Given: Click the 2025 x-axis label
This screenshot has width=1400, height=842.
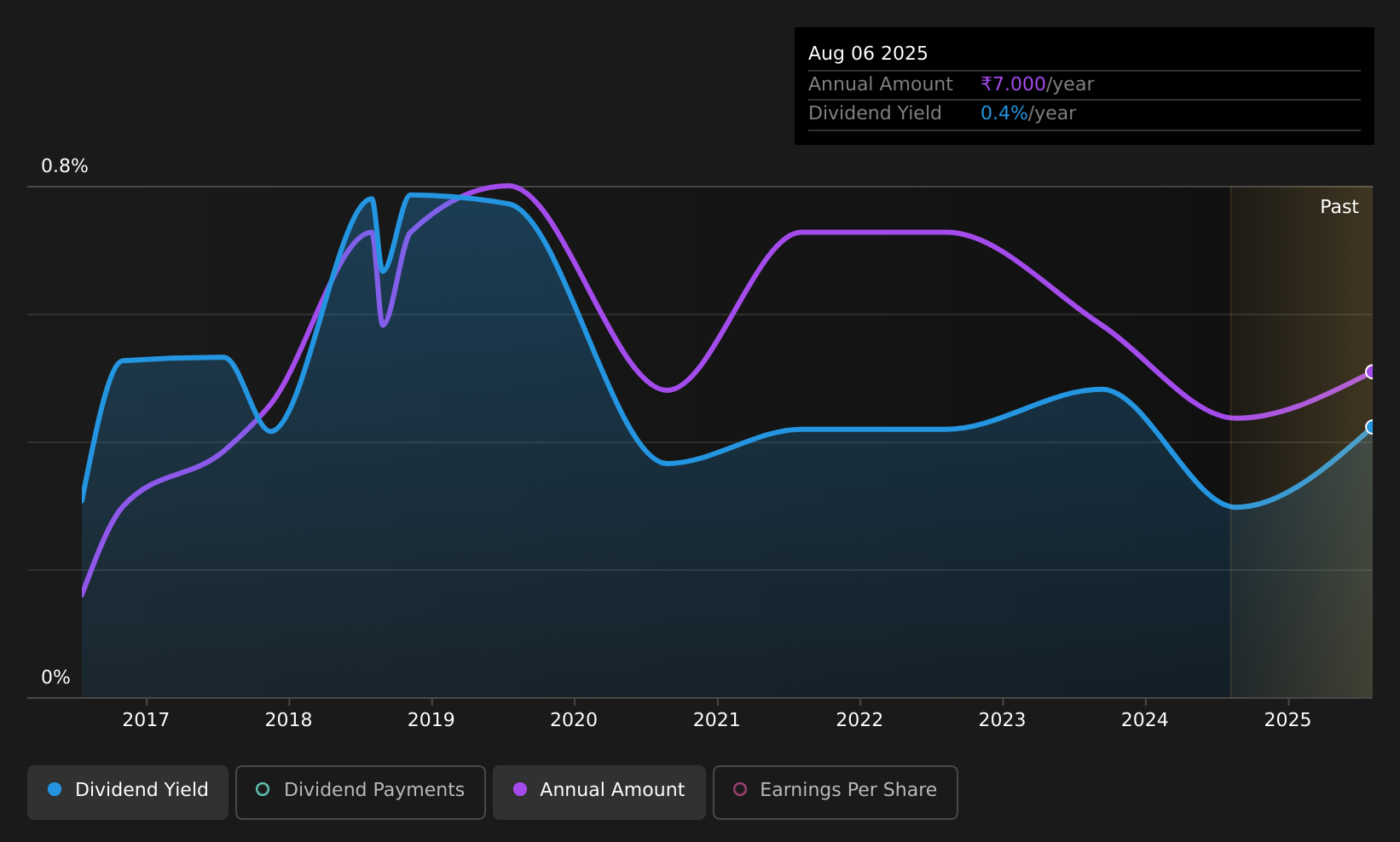Looking at the screenshot, I should [1287, 720].
